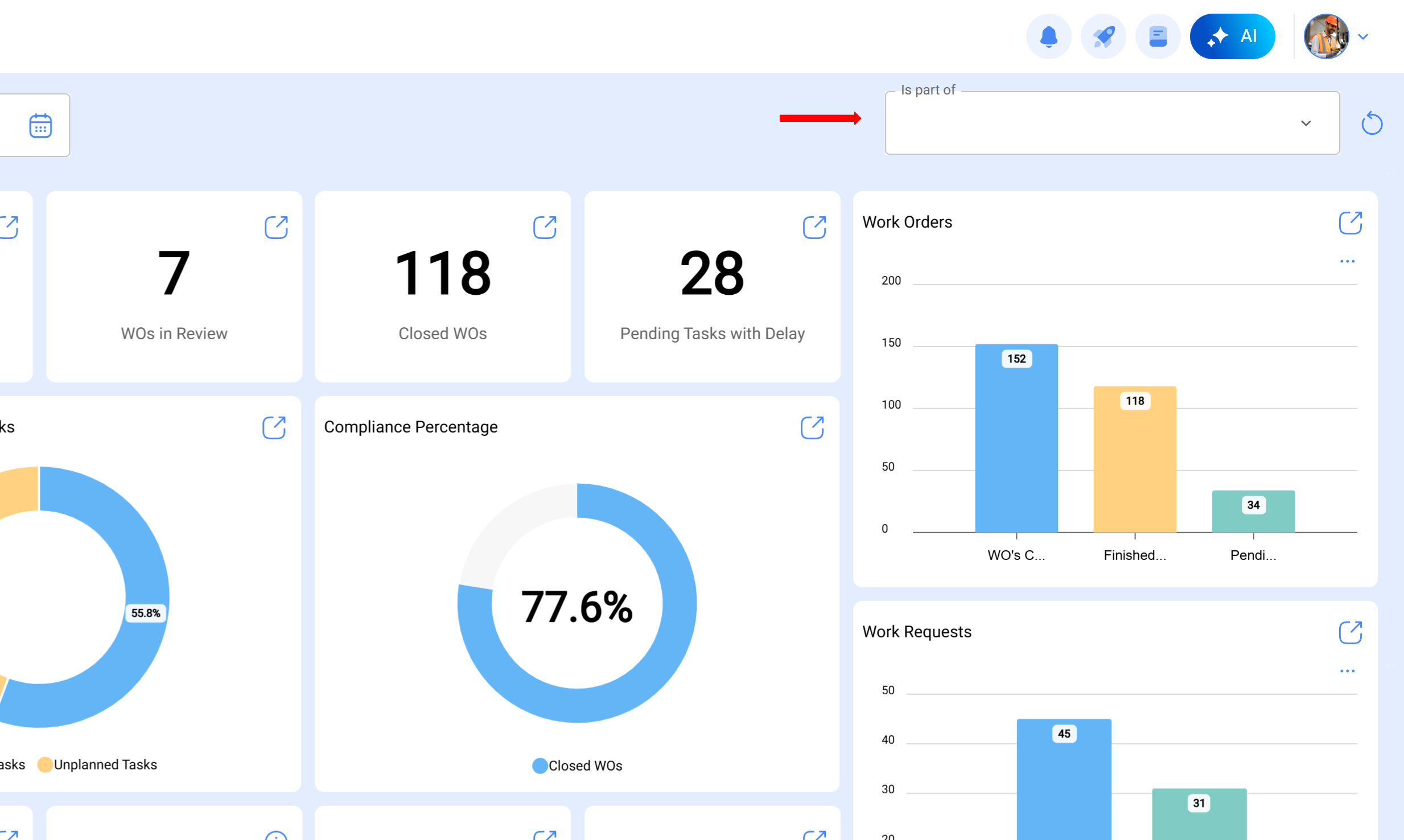The image size is (1404, 840).
Task: Open WOs in Review card externally
Action: (x=276, y=227)
